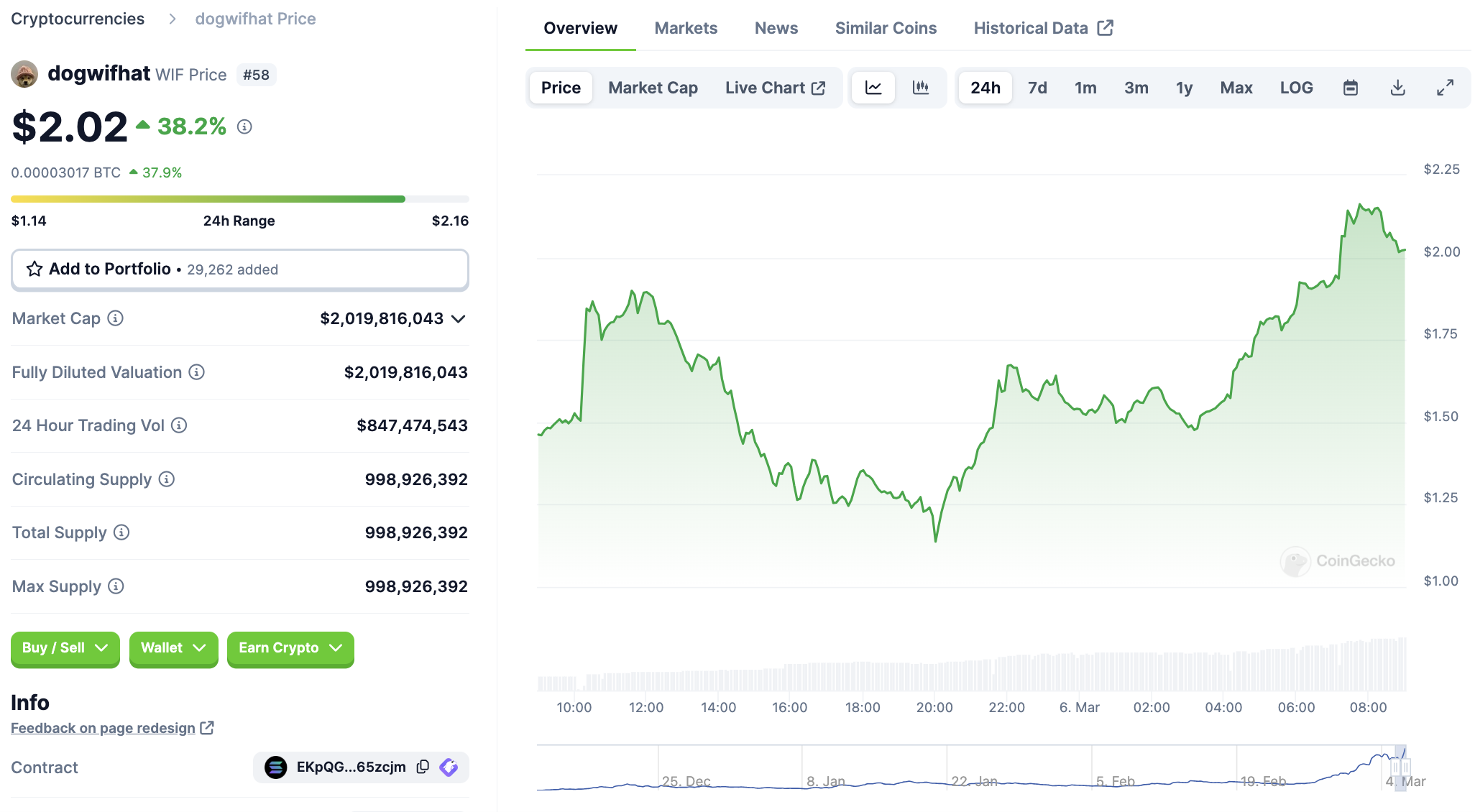Open the calendar date range picker
Screen dimensions: 1475x812
click(x=1351, y=88)
